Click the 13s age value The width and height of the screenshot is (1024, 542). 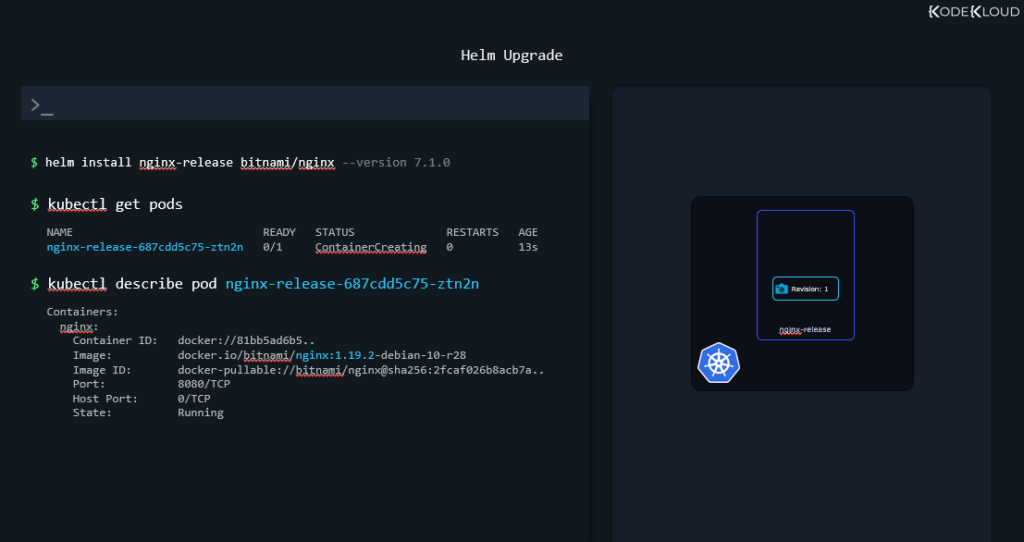528,247
